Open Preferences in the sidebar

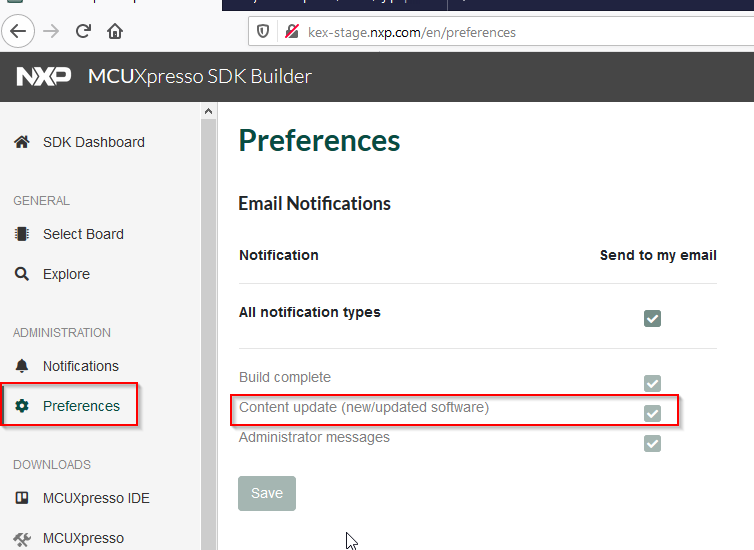[81, 406]
